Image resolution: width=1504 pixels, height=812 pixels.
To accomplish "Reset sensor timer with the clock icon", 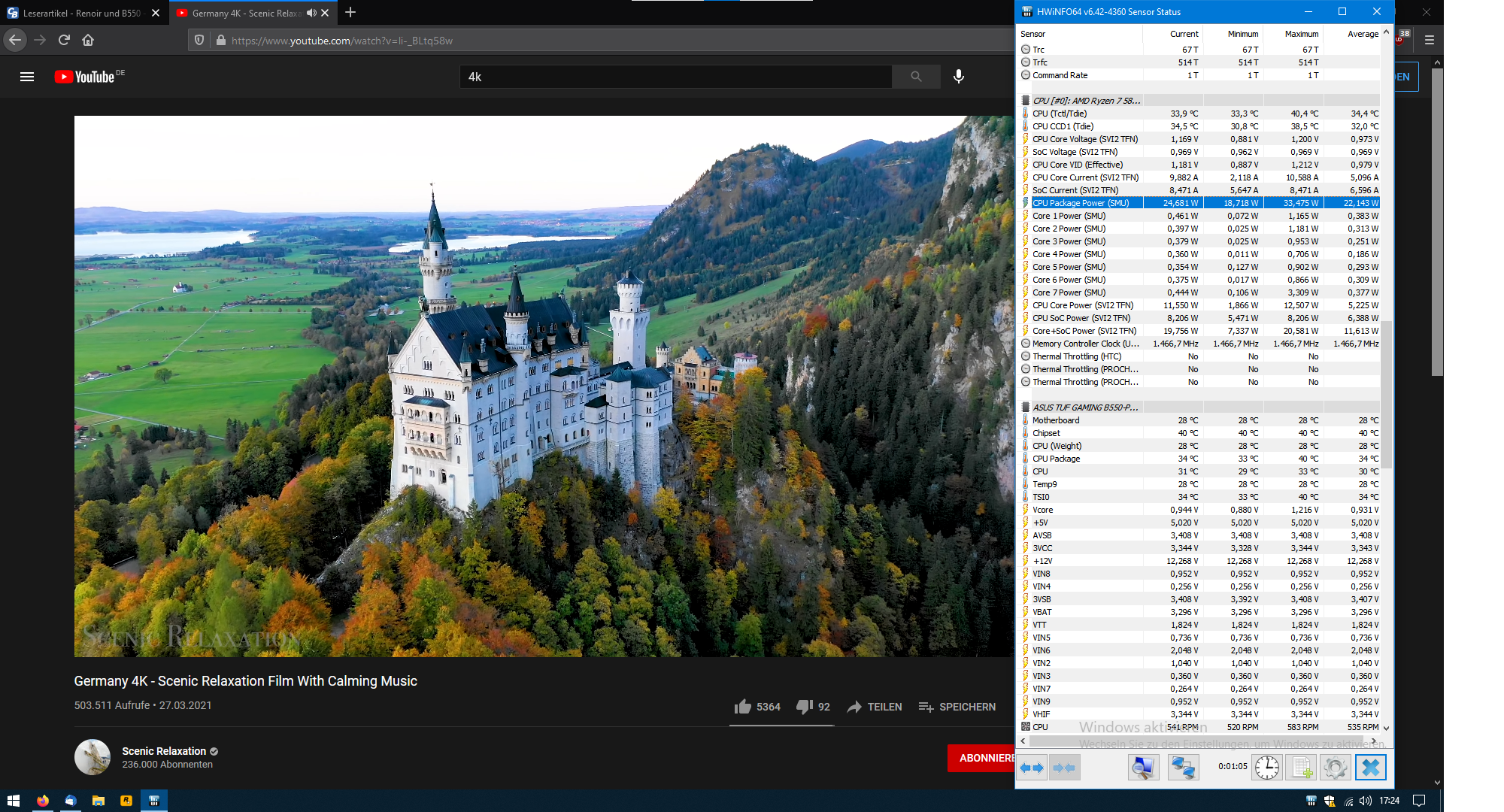I will tap(1267, 768).
